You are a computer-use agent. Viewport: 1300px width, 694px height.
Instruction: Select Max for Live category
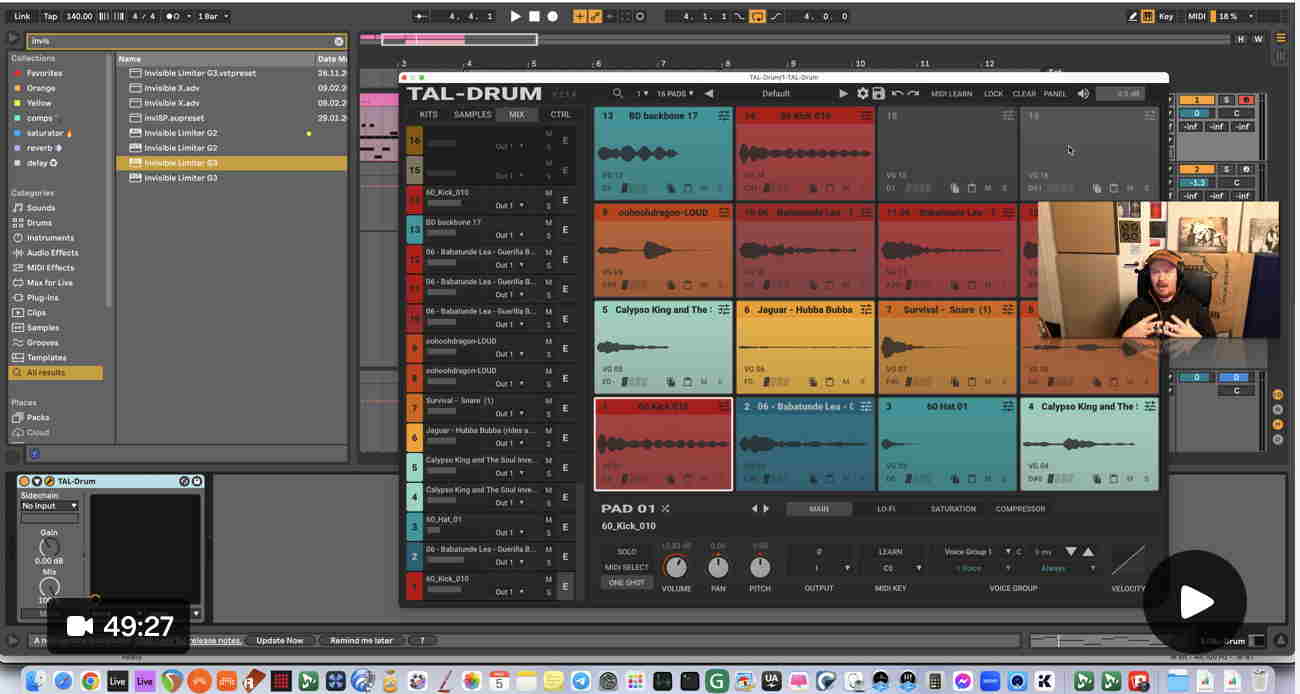pyautogui.click(x=50, y=283)
